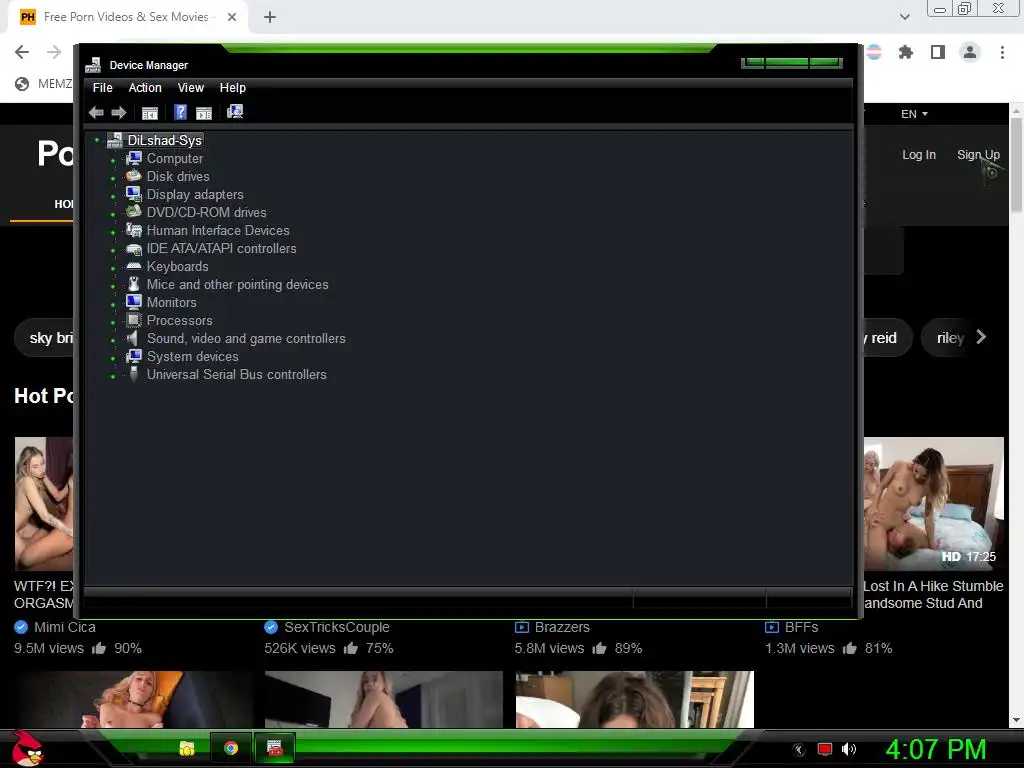Image resolution: width=1024 pixels, height=768 pixels.
Task: Select 'Human Interface Devices' text label
Action: pyautogui.click(x=217, y=230)
